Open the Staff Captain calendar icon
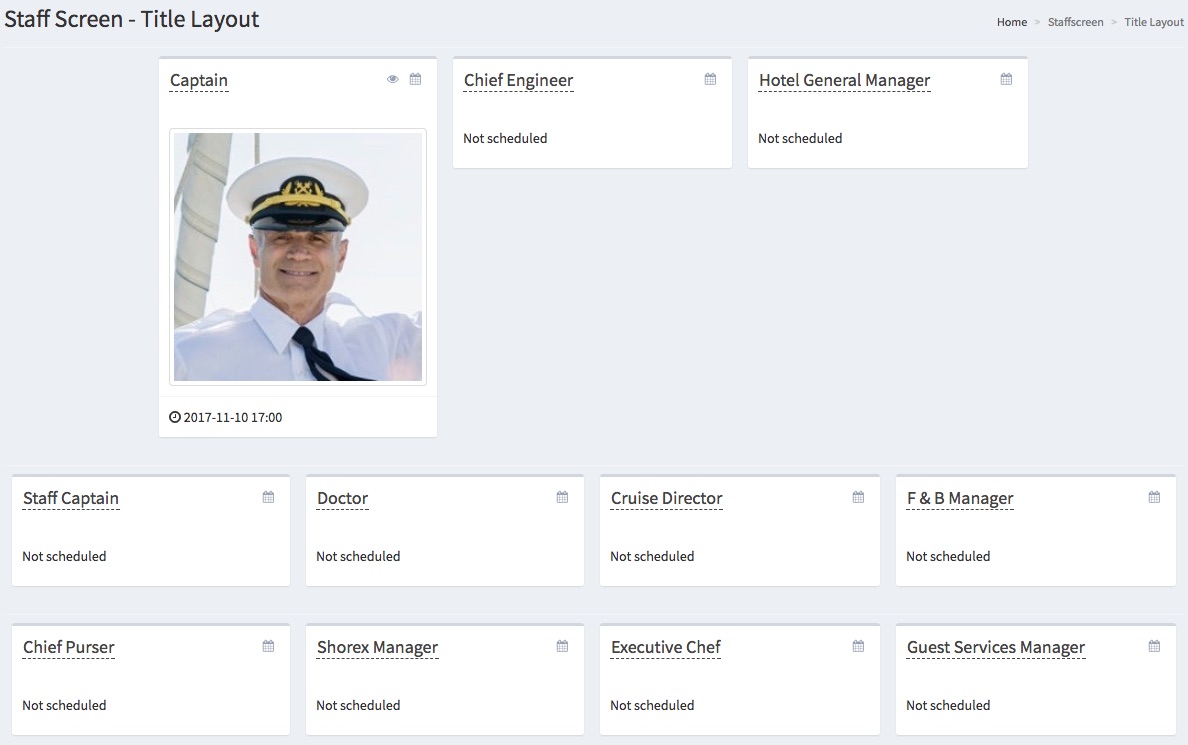 268,497
